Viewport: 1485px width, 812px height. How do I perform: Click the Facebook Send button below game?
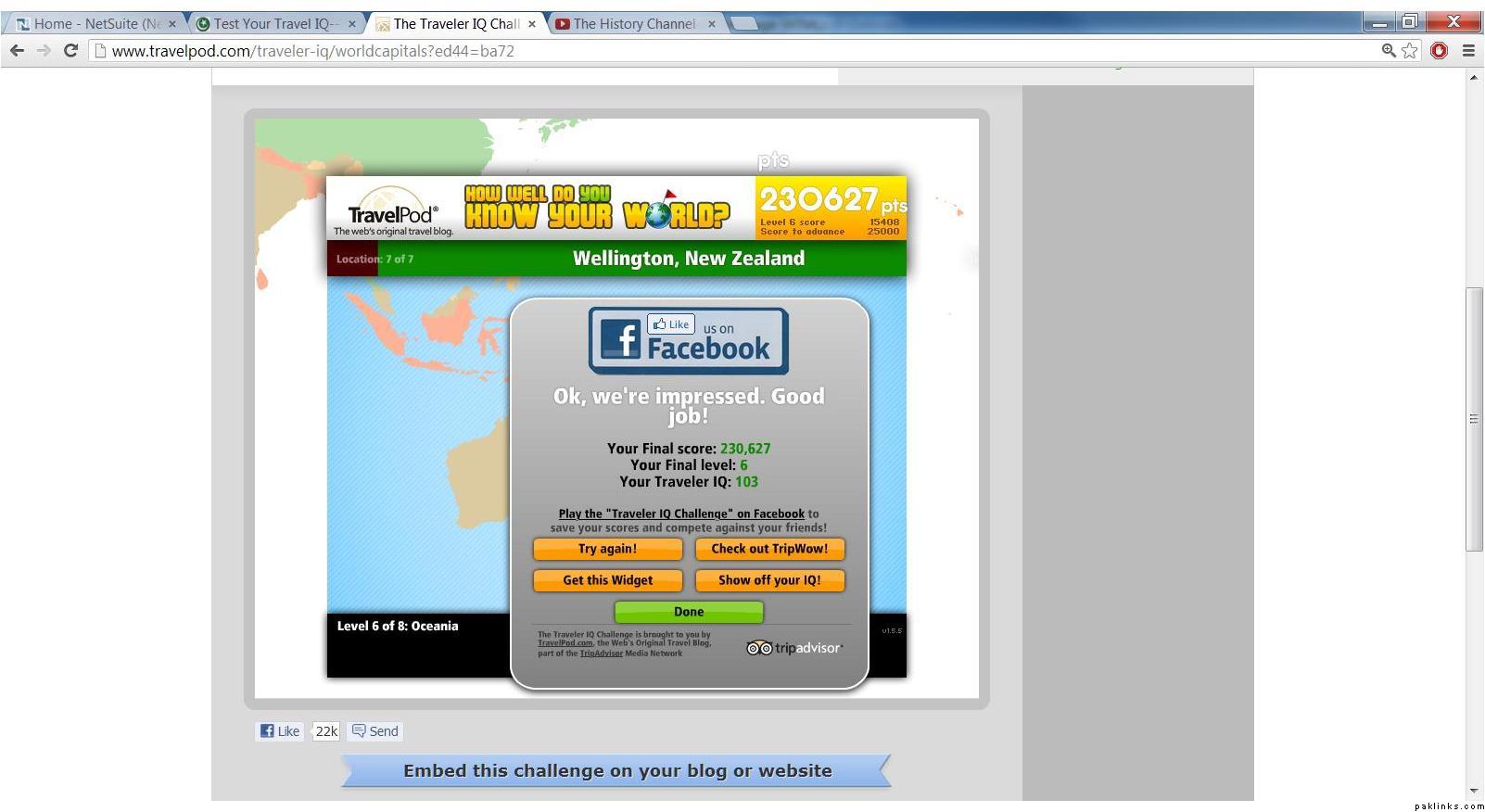point(375,731)
